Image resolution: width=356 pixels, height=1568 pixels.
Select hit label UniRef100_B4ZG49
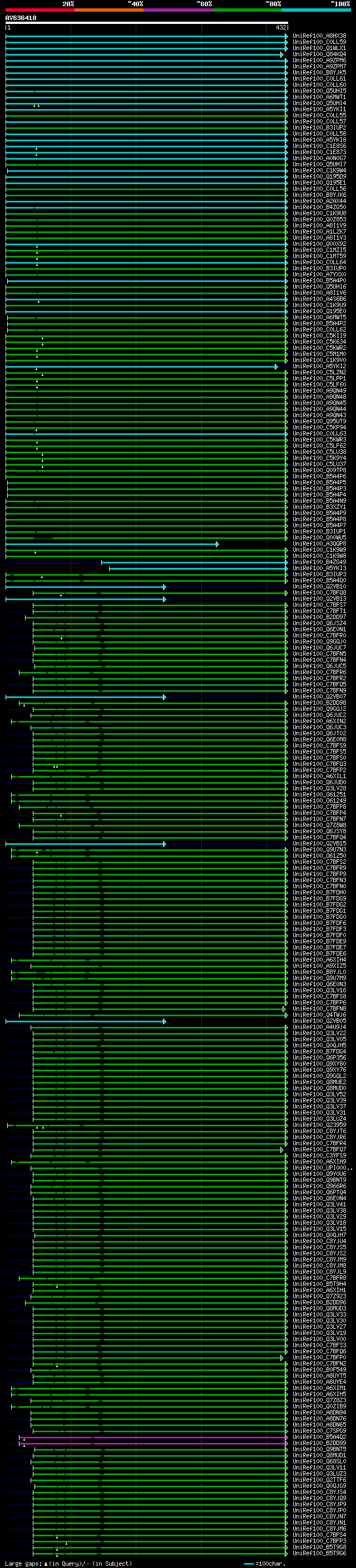pyautogui.click(x=319, y=562)
